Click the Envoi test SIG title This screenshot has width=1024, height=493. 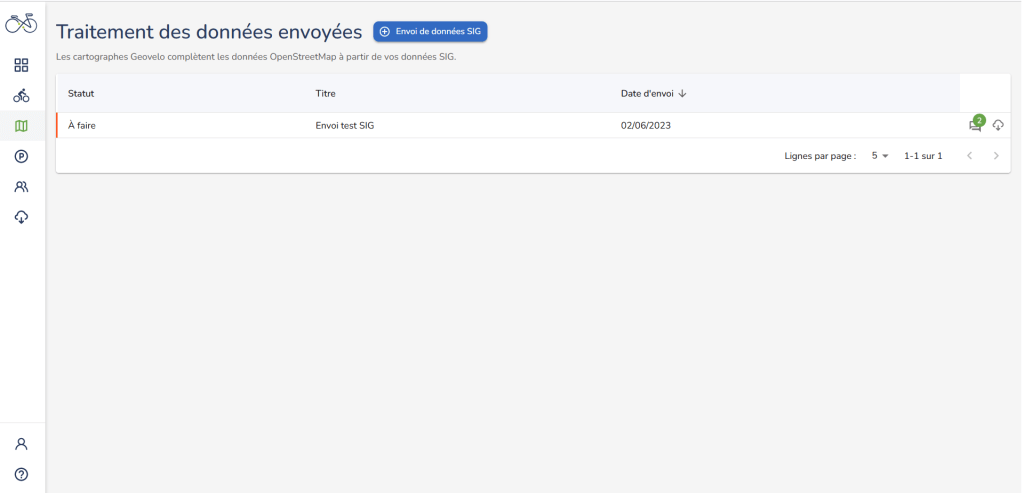[x=345, y=125]
